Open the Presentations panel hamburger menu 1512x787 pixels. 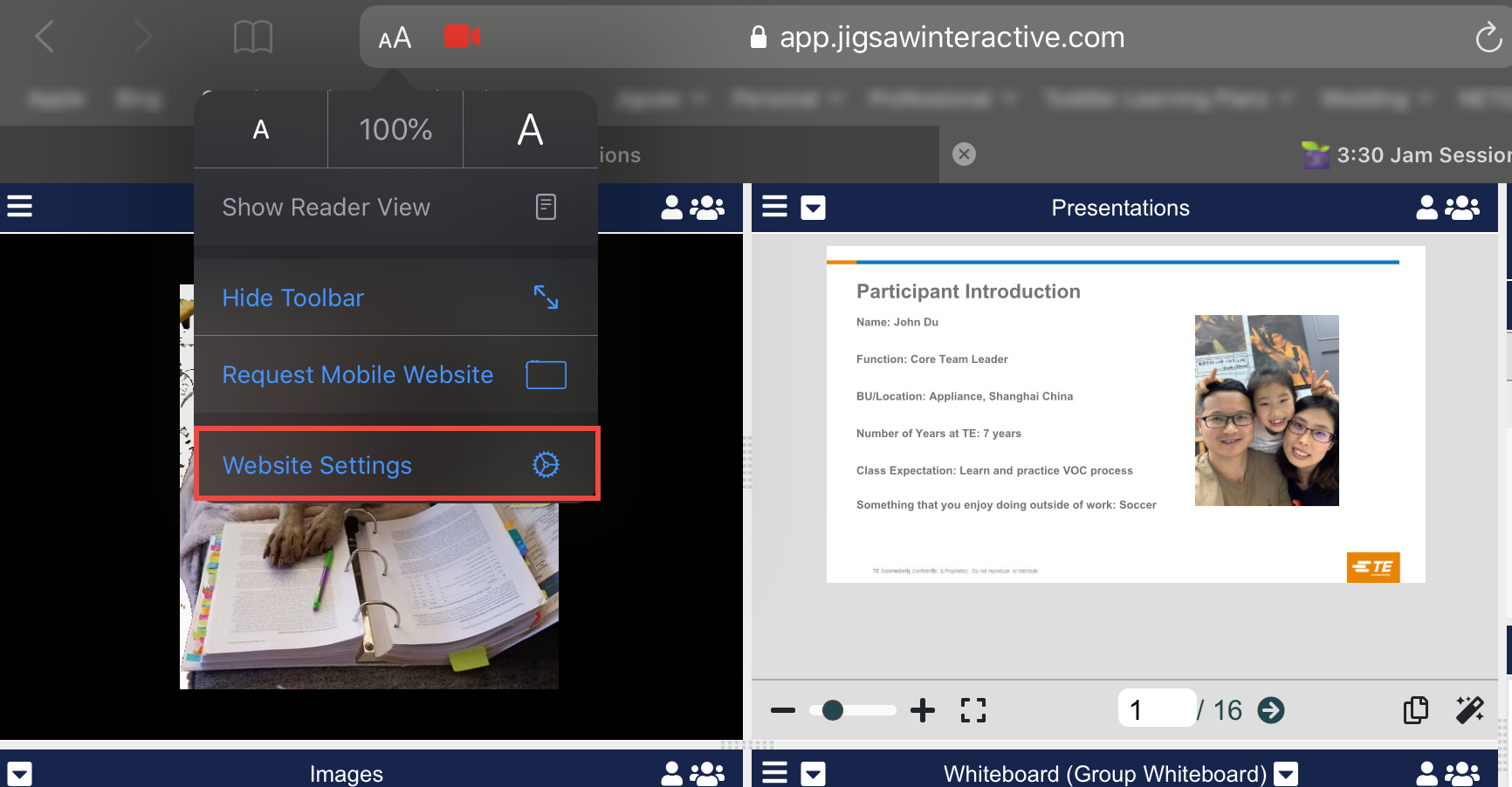coord(774,207)
